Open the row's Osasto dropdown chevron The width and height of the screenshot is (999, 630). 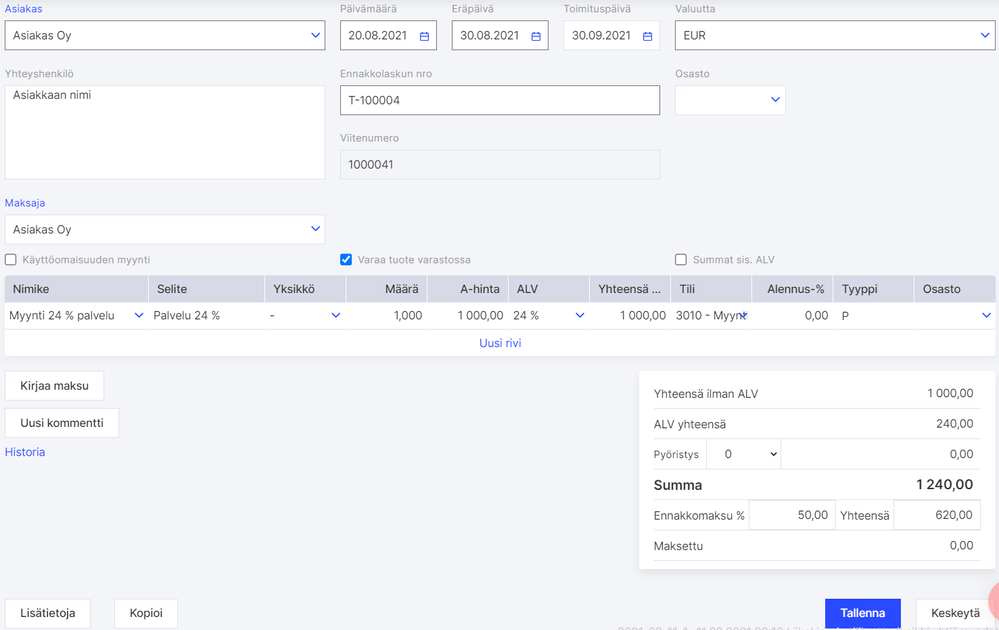(x=986, y=315)
